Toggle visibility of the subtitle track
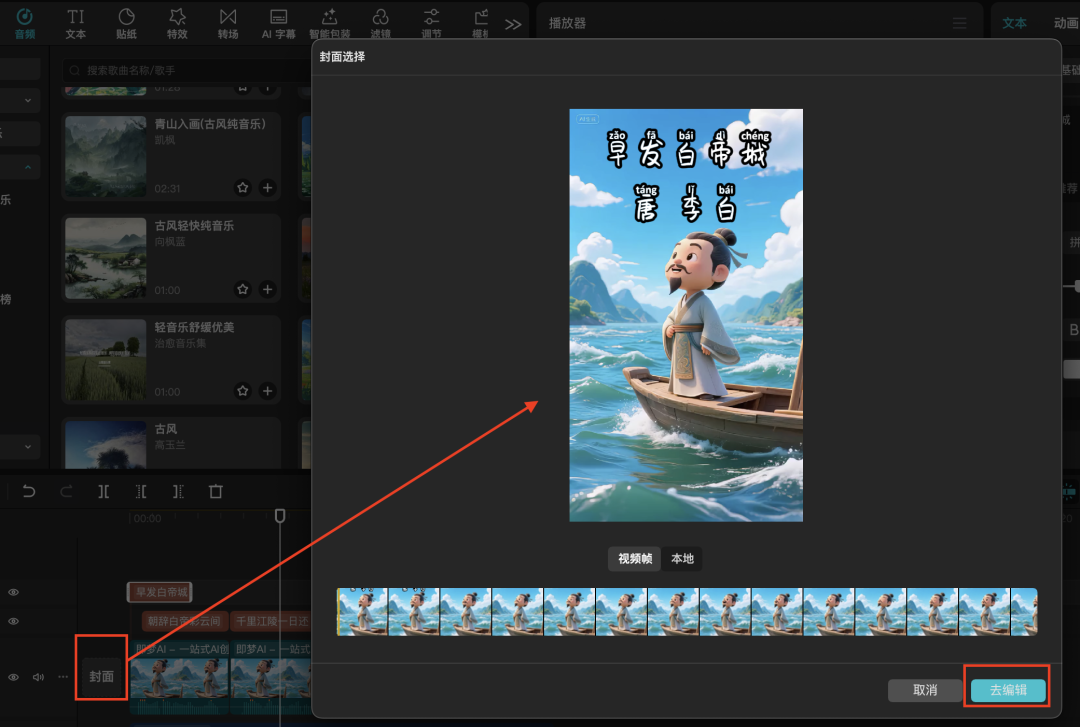The image size is (1080, 727). click(13, 621)
